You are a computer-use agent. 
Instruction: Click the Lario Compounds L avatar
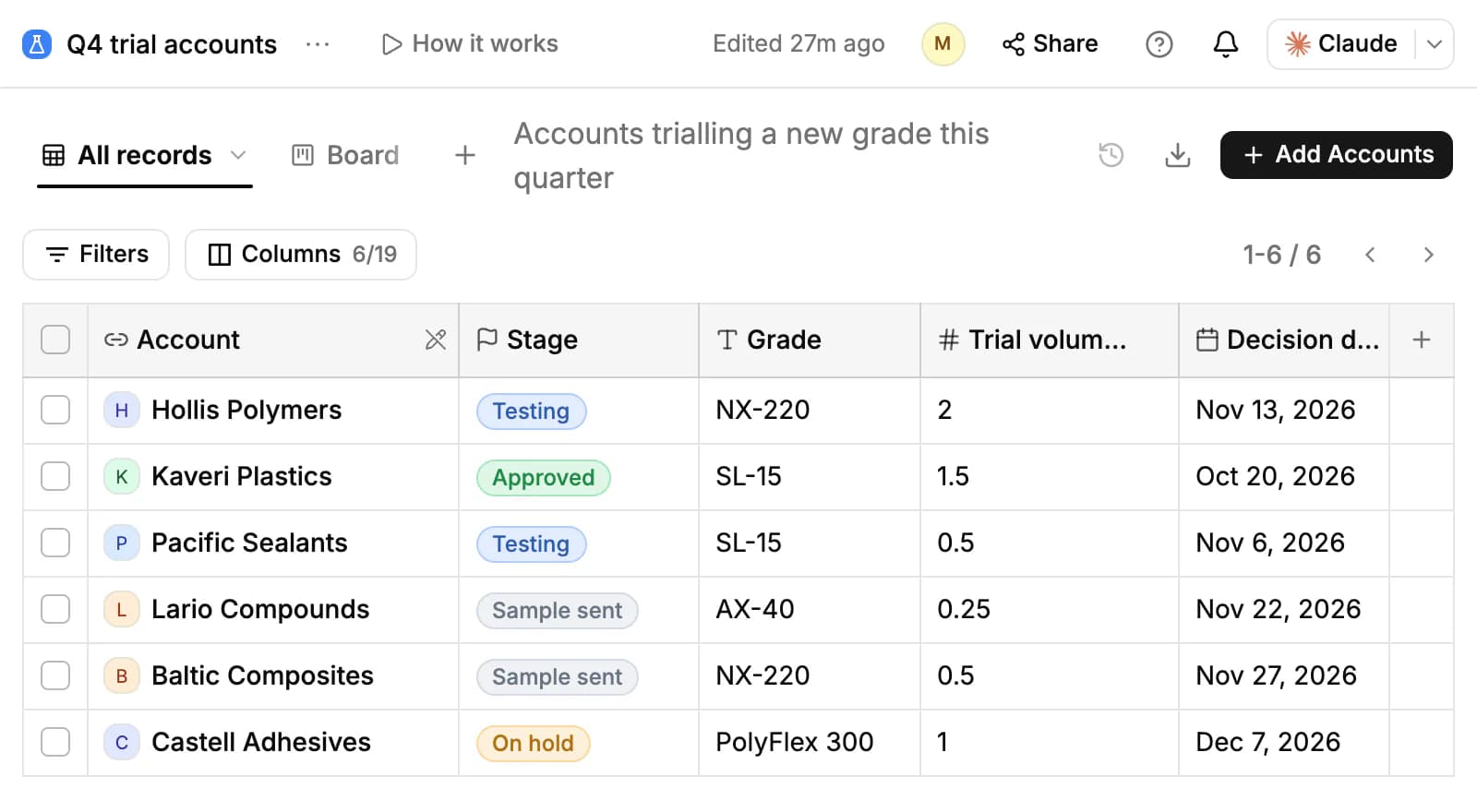pyautogui.click(x=121, y=610)
